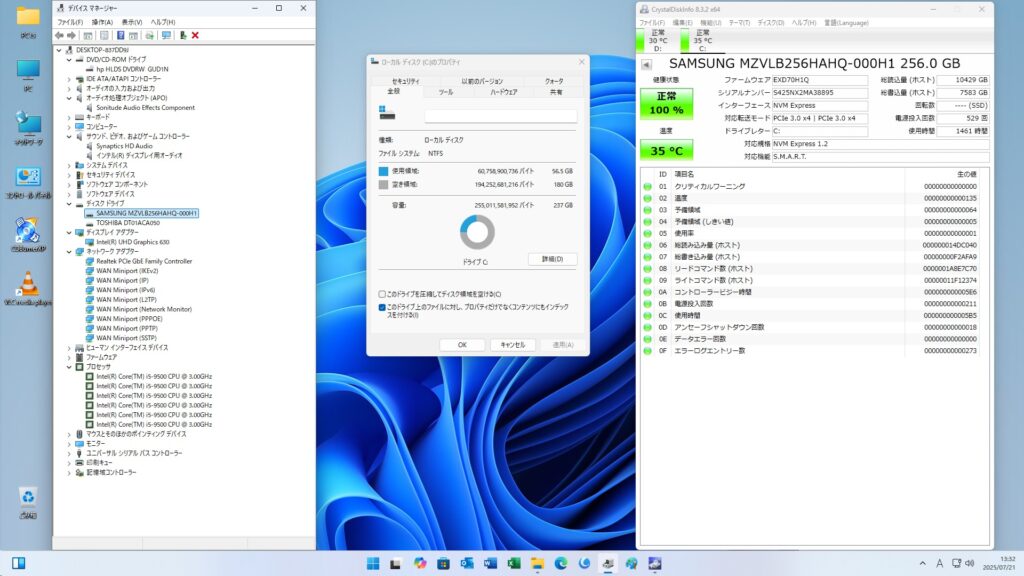Click the 詳細(D) button

coord(552,259)
